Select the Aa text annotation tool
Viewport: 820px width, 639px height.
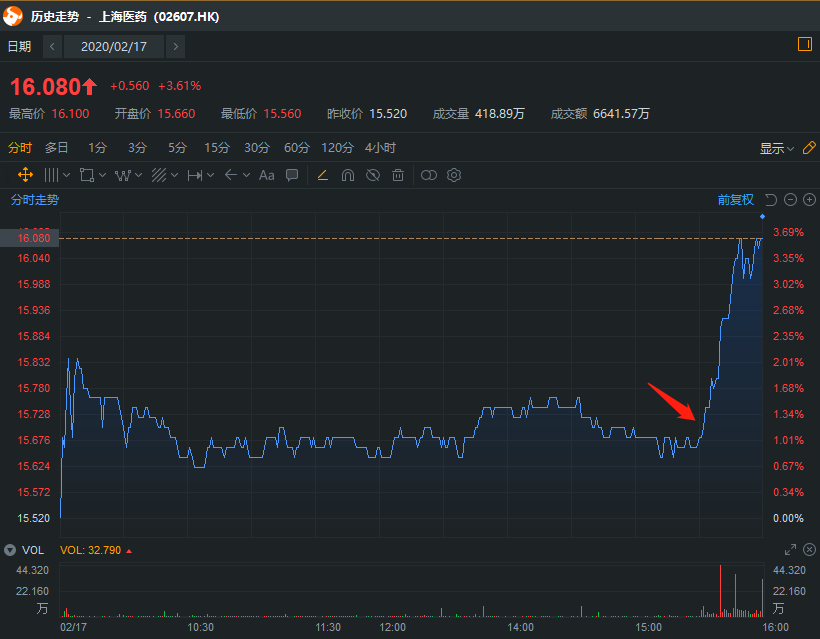[x=267, y=175]
